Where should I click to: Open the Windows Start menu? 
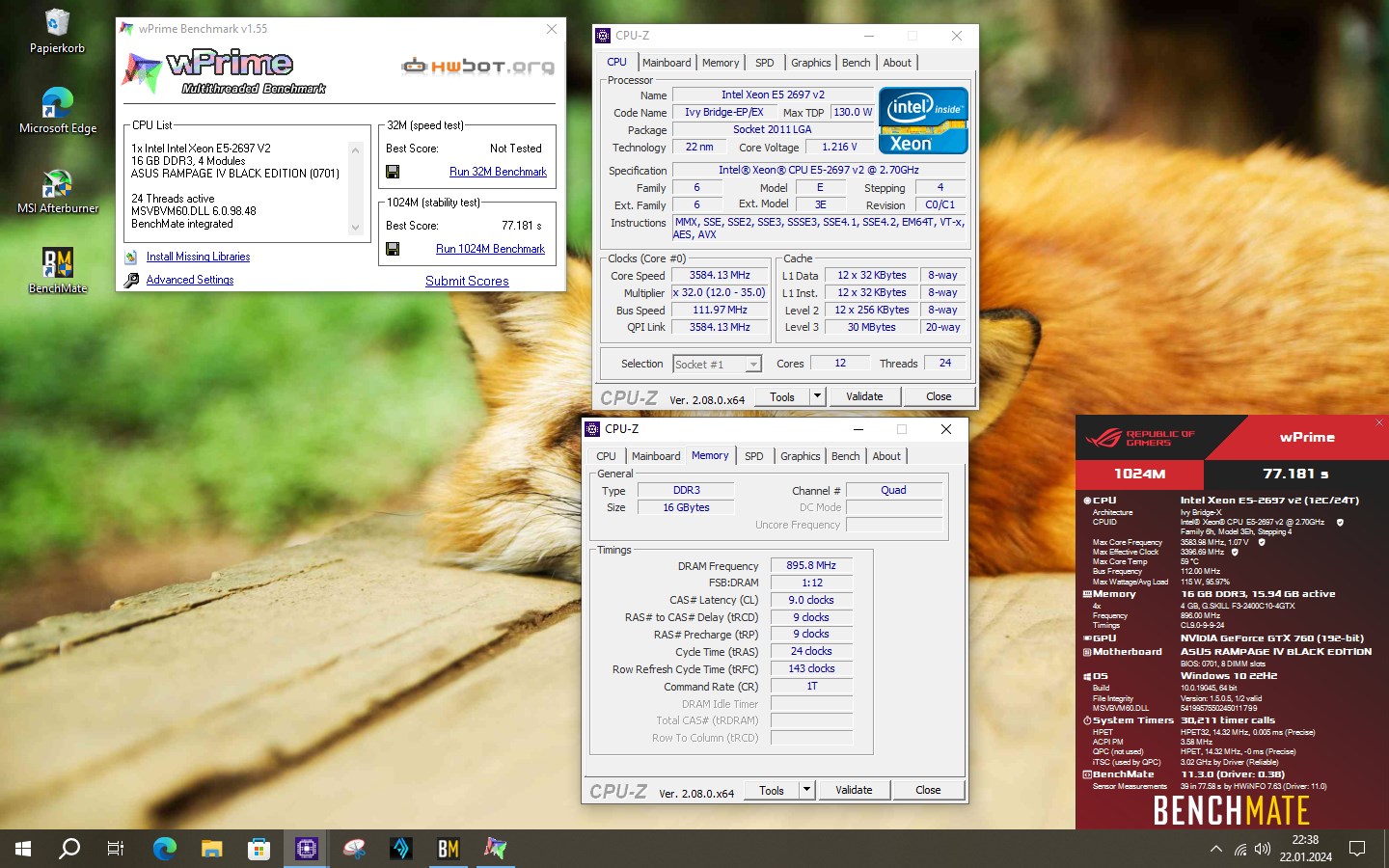coord(23,849)
